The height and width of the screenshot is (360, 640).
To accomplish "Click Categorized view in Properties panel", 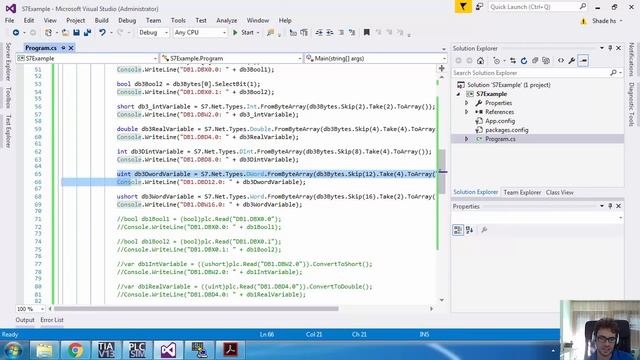I will pos(458,230).
